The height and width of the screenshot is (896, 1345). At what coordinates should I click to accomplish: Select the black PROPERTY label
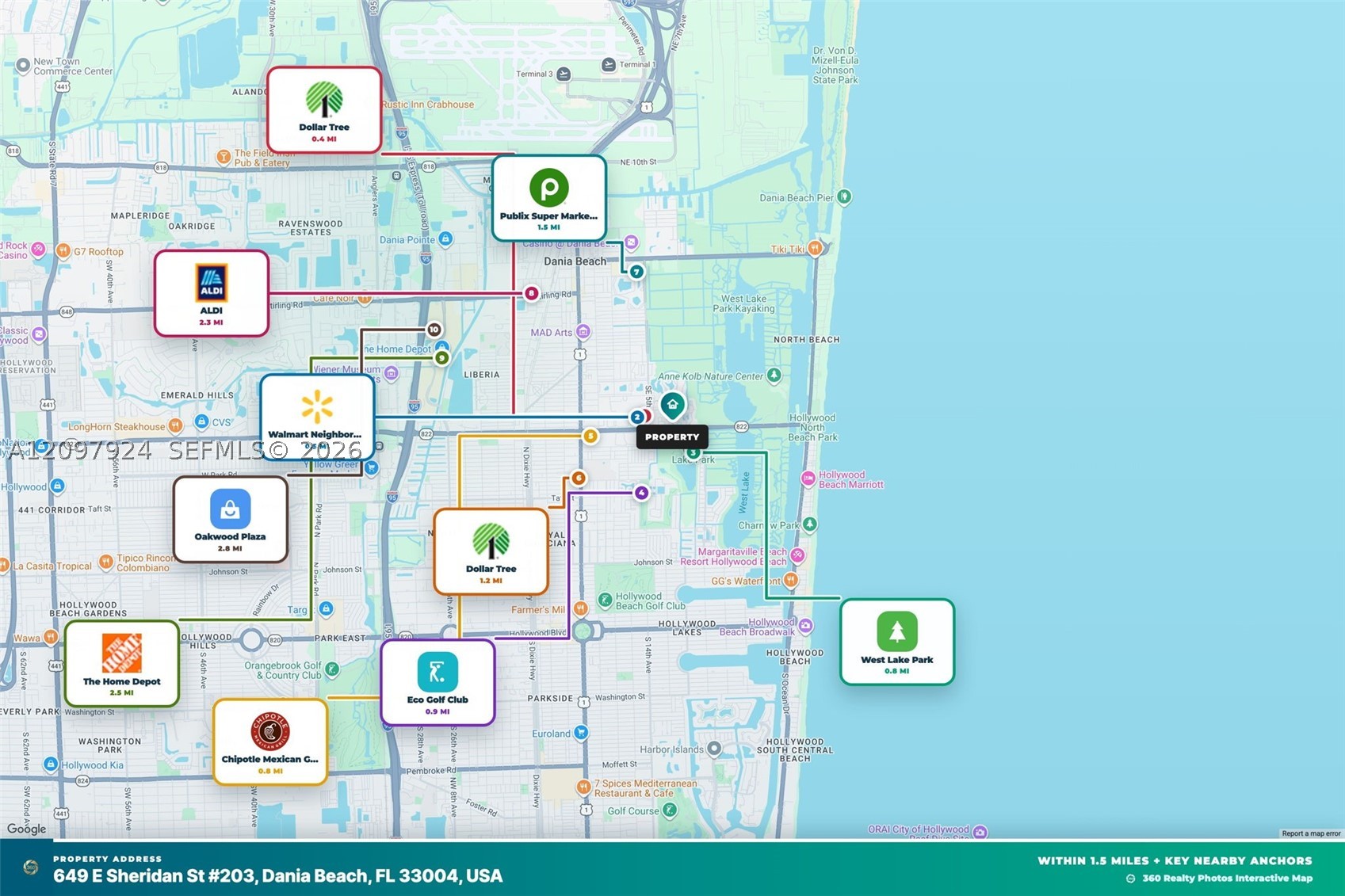(x=672, y=437)
